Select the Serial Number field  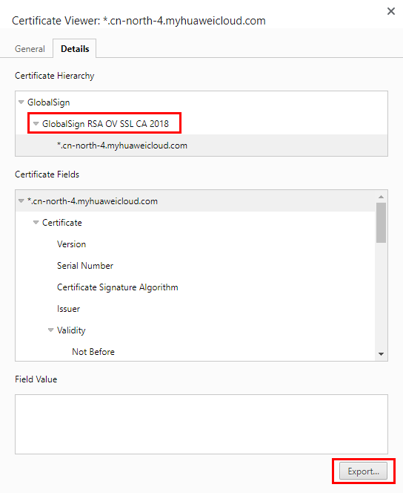[85, 266]
